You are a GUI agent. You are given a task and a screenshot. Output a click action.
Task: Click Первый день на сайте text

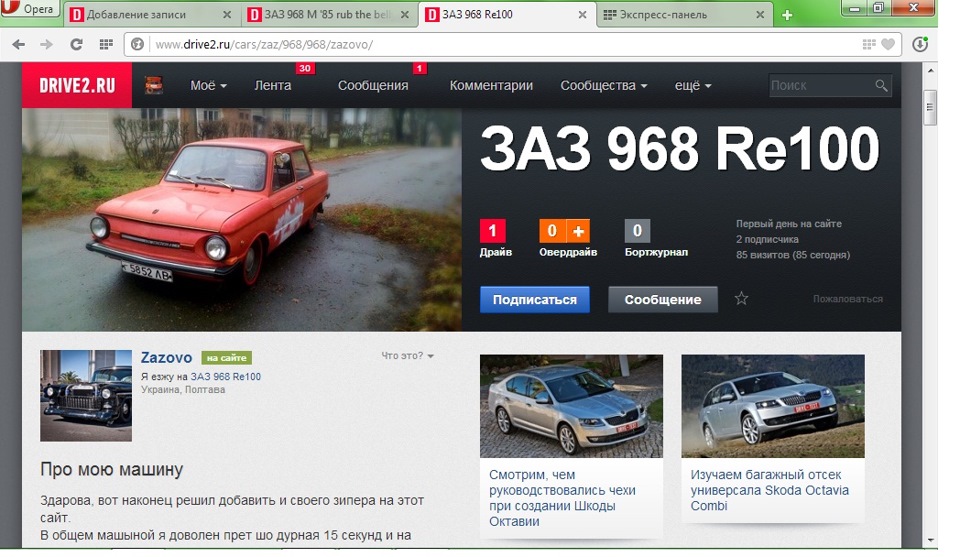pyautogui.click(x=789, y=223)
